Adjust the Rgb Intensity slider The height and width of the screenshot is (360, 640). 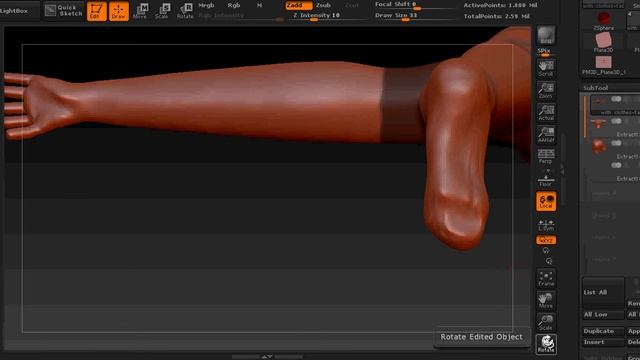click(x=241, y=16)
